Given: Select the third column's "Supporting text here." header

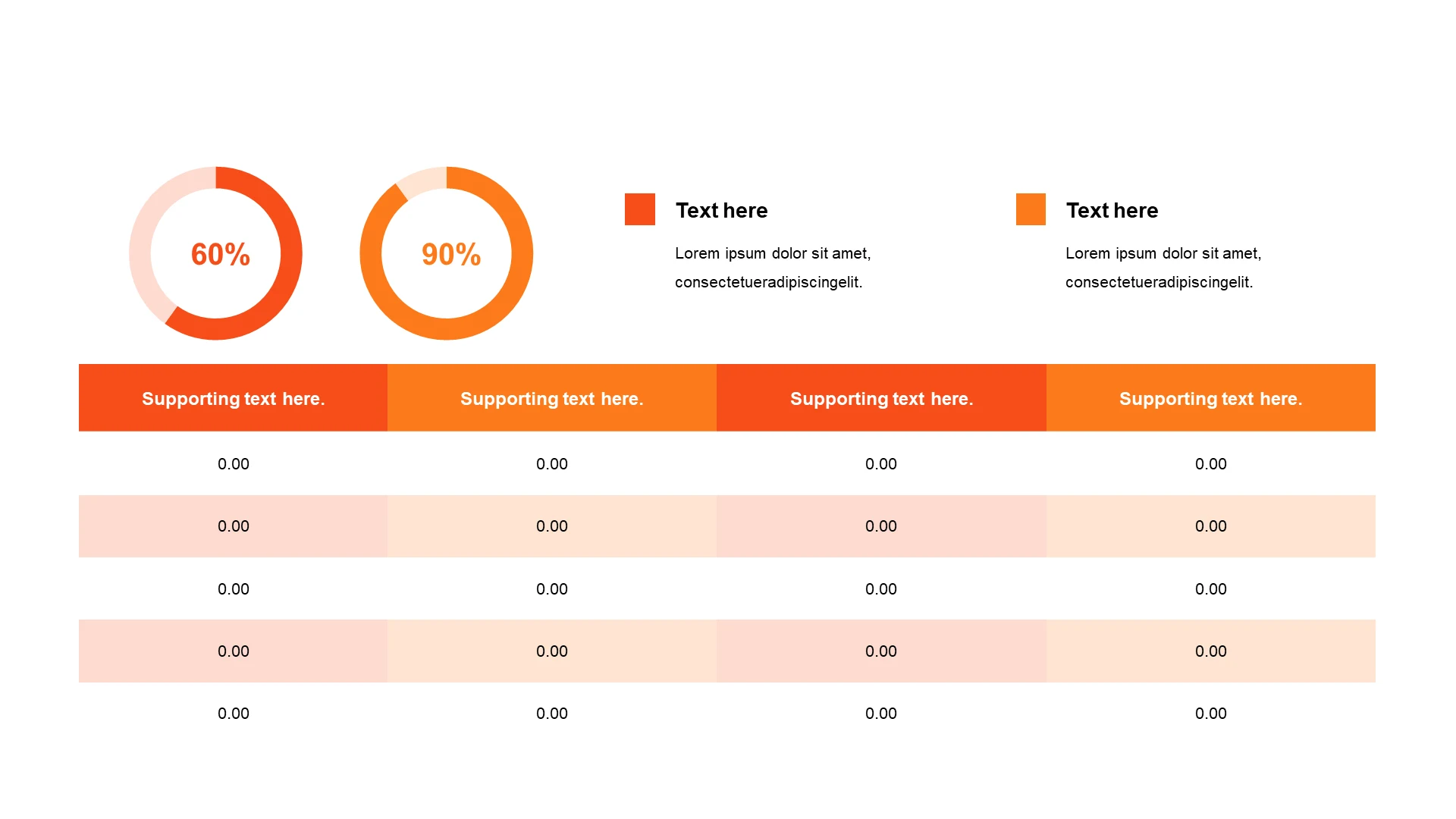Looking at the screenshot, I should click(x=881, y=399).
